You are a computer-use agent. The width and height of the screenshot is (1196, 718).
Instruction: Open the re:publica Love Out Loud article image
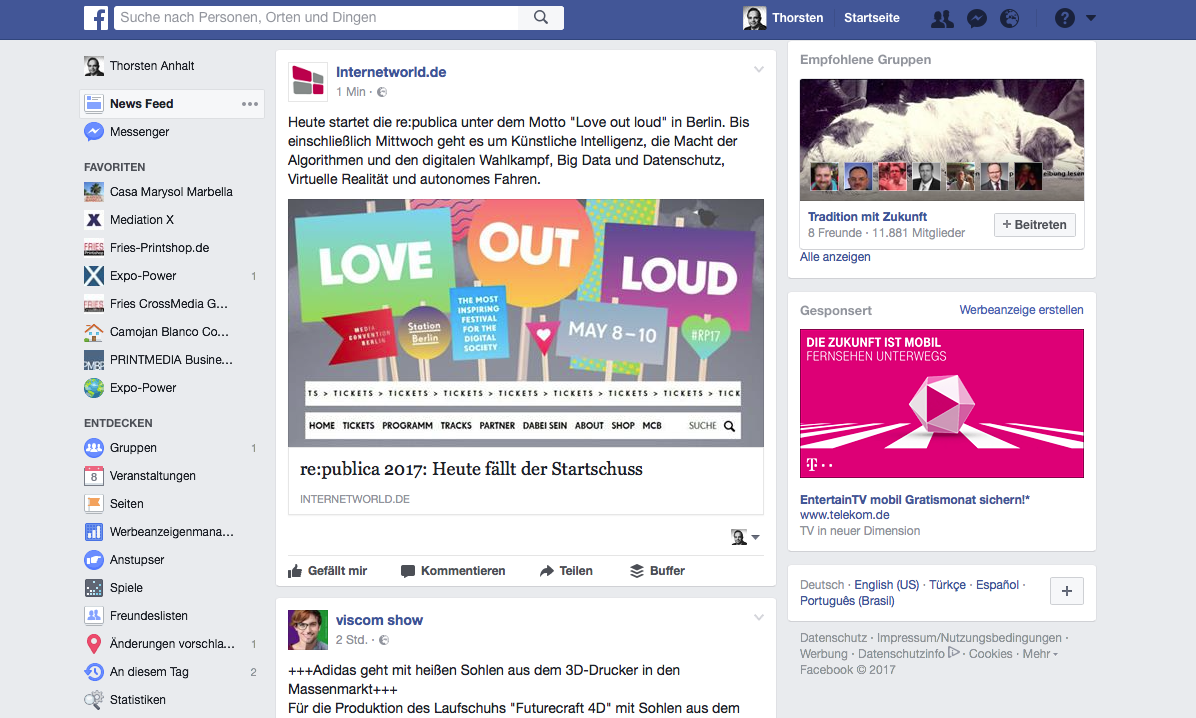[526, 323]
